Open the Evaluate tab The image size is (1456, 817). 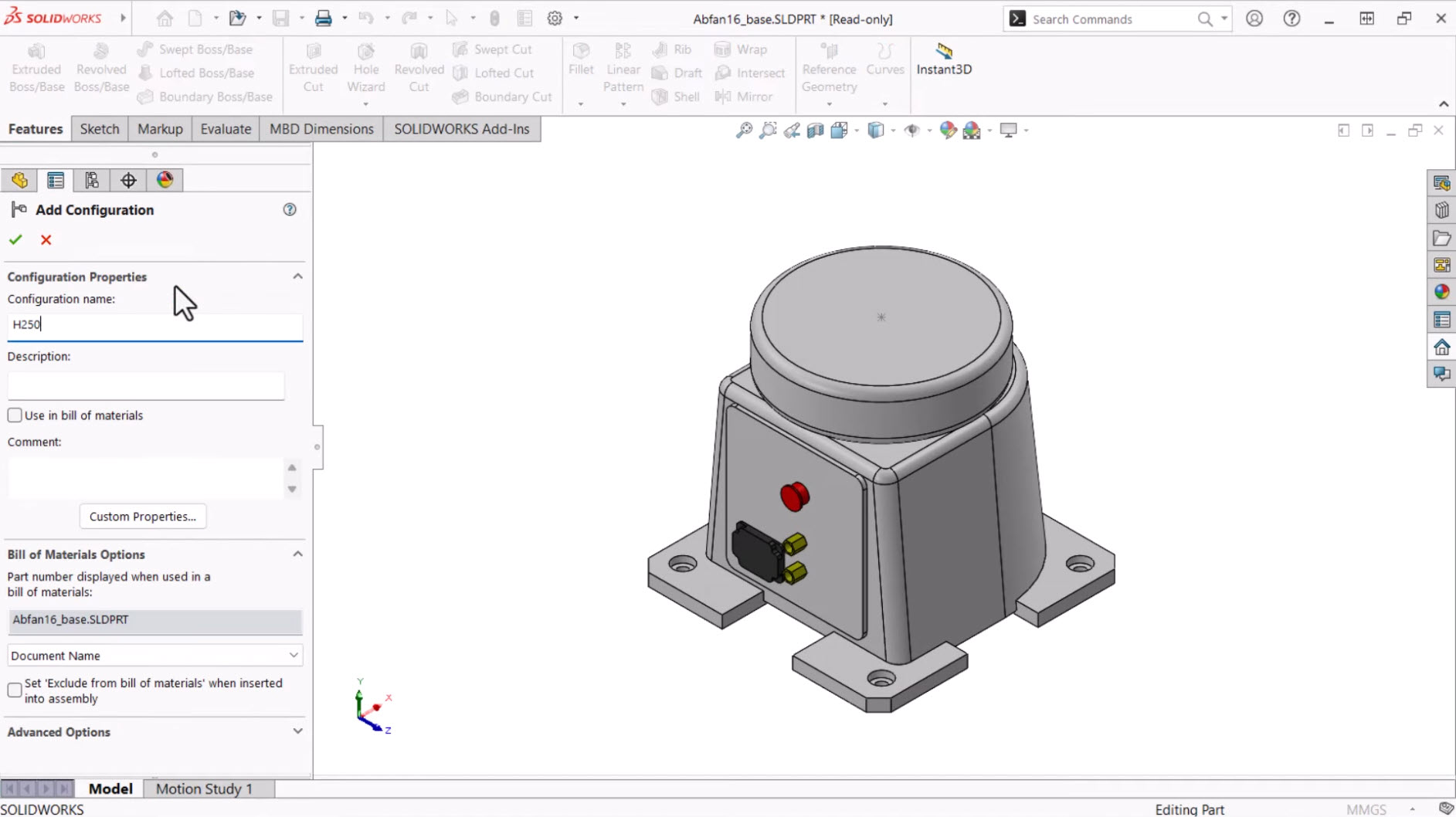pyautogui.click(x=226, y=129)
